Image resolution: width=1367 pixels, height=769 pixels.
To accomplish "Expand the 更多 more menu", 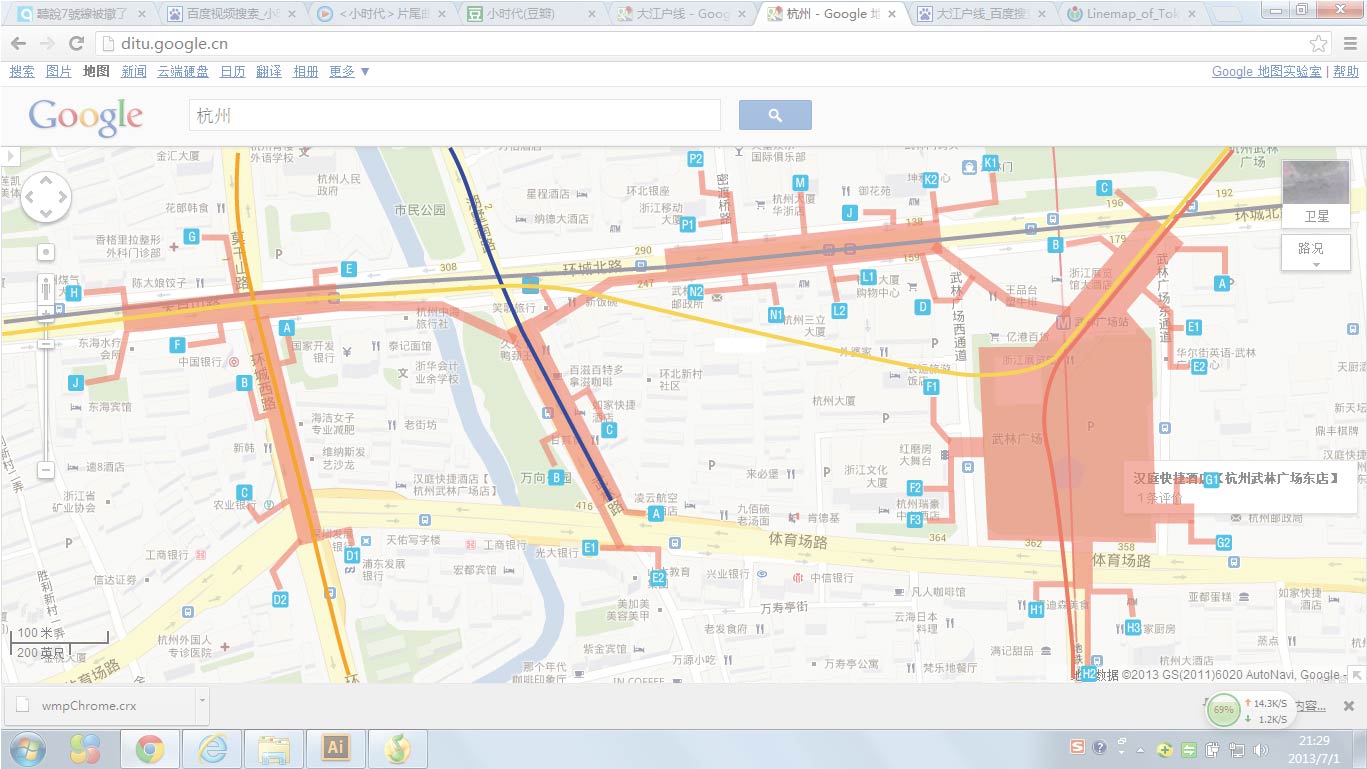I will point(349,72).
